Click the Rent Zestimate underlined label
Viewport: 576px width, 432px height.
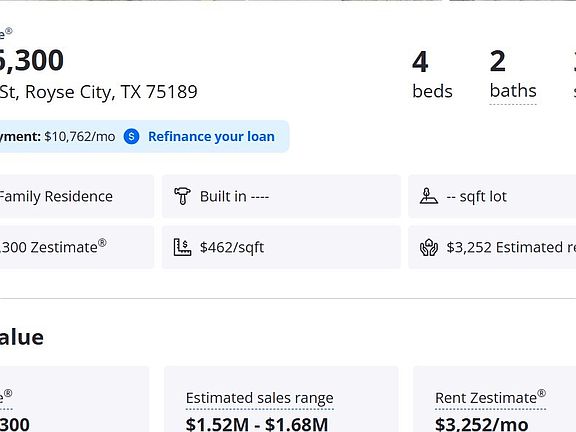(x=490, y=397)
